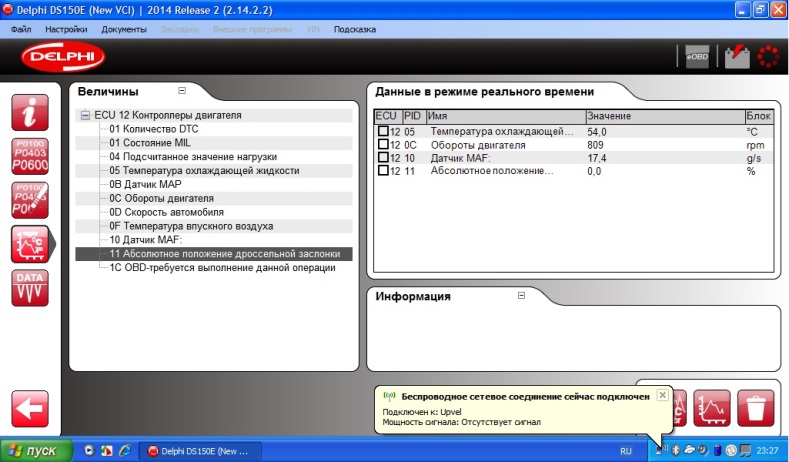Viewport: 789px width, 462px height.
Task: Click the Блок column header
Action: (x=759, y=116)
